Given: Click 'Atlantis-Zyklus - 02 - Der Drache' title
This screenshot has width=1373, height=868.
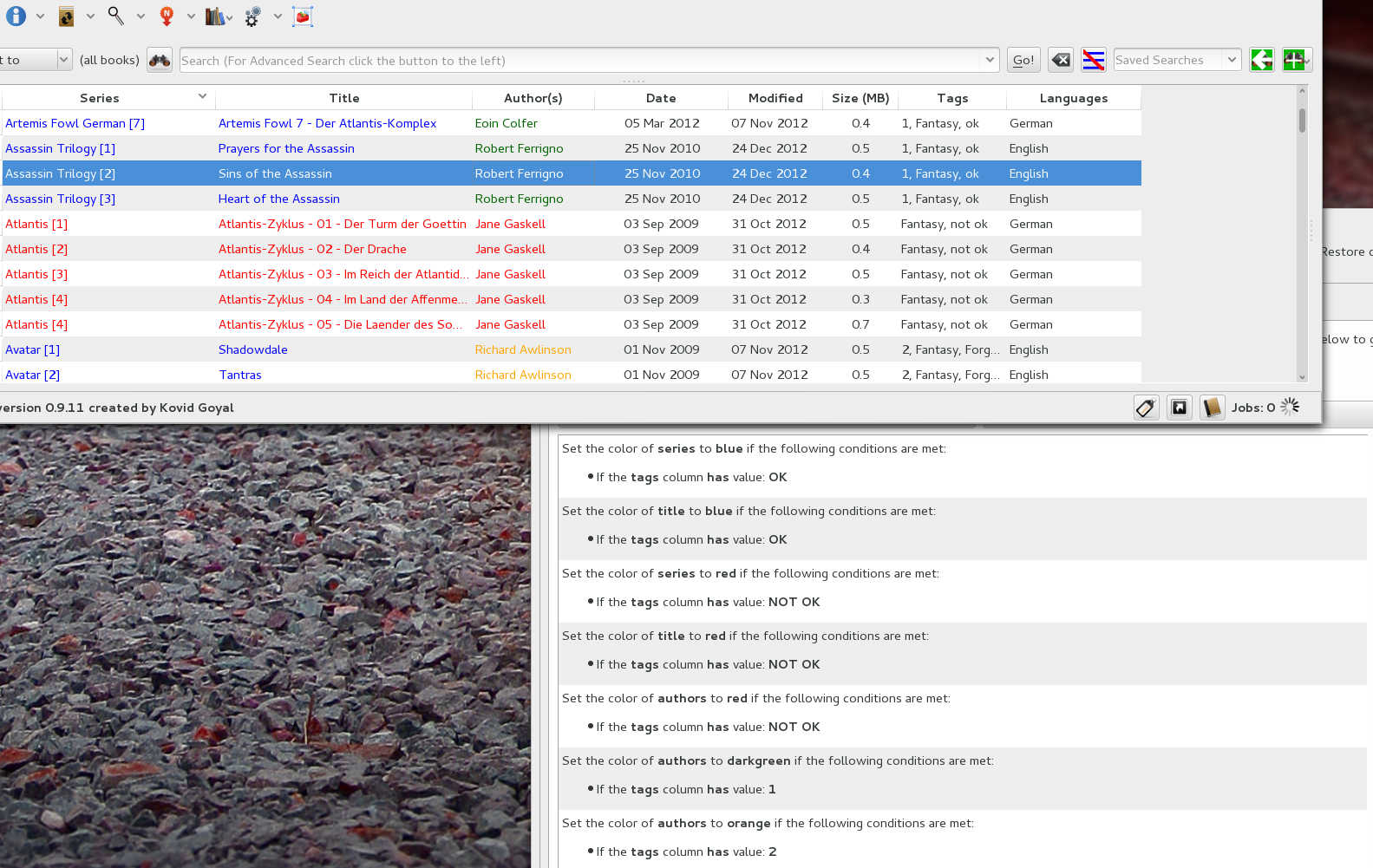Looking at the screenshot, I should click(x=312, y=249).
